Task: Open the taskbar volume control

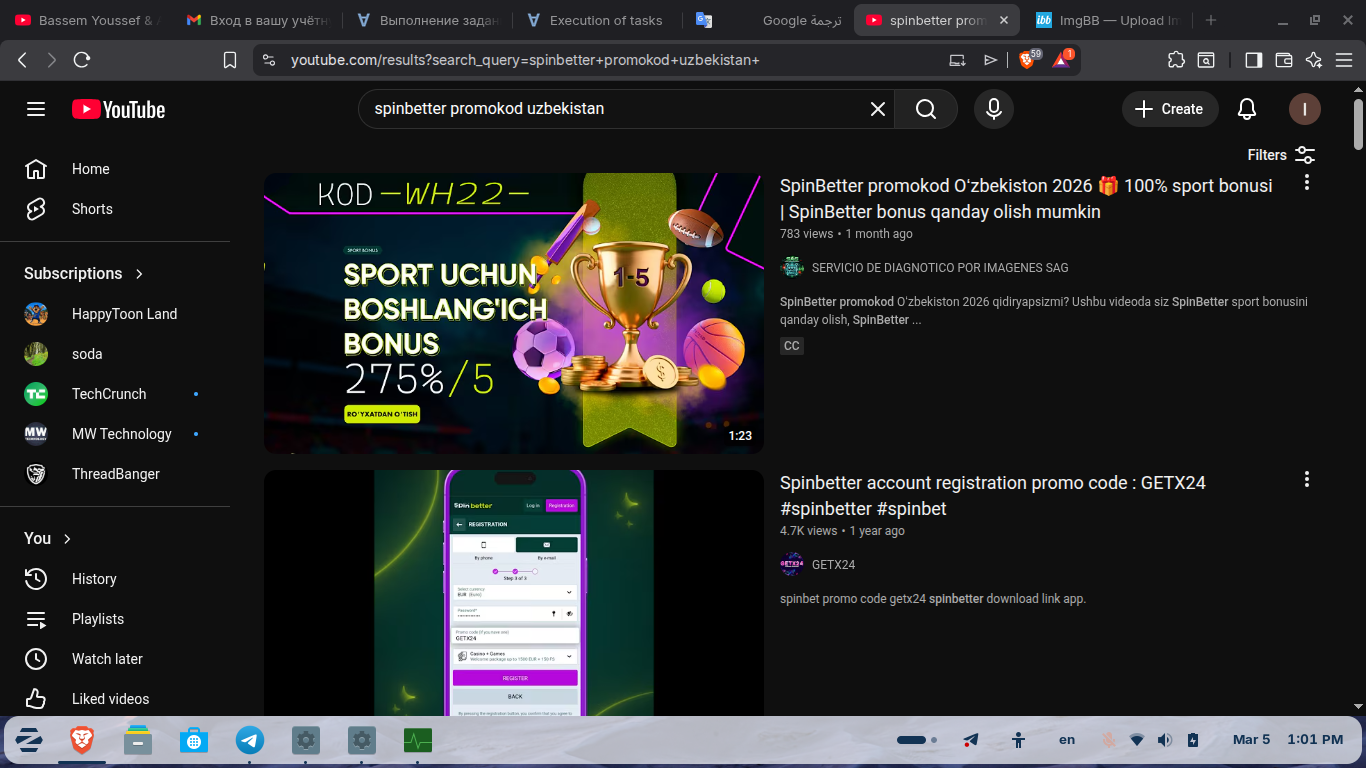Action: click(1164, 740)
